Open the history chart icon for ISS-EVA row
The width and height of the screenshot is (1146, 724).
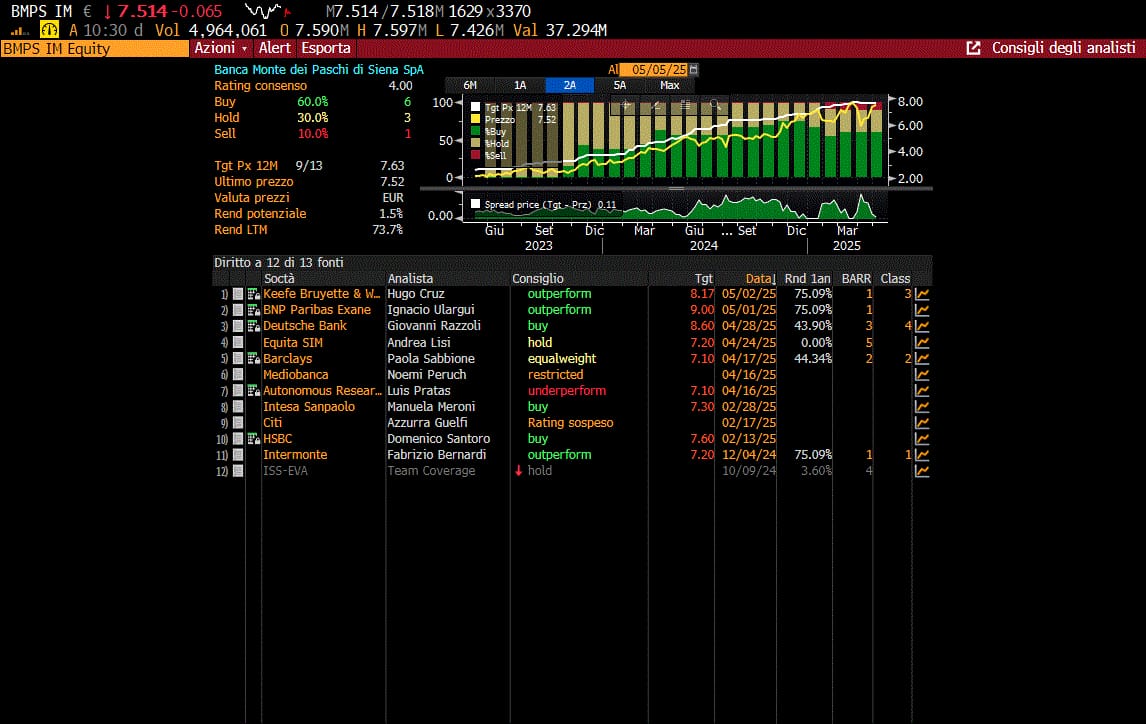922,470
